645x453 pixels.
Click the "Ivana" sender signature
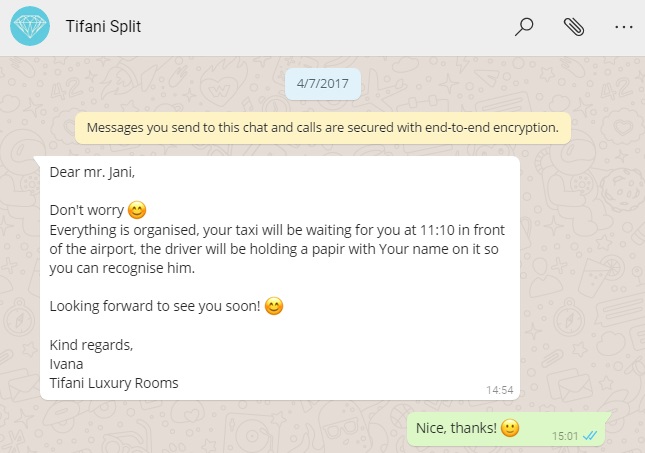tap(66, 364)
